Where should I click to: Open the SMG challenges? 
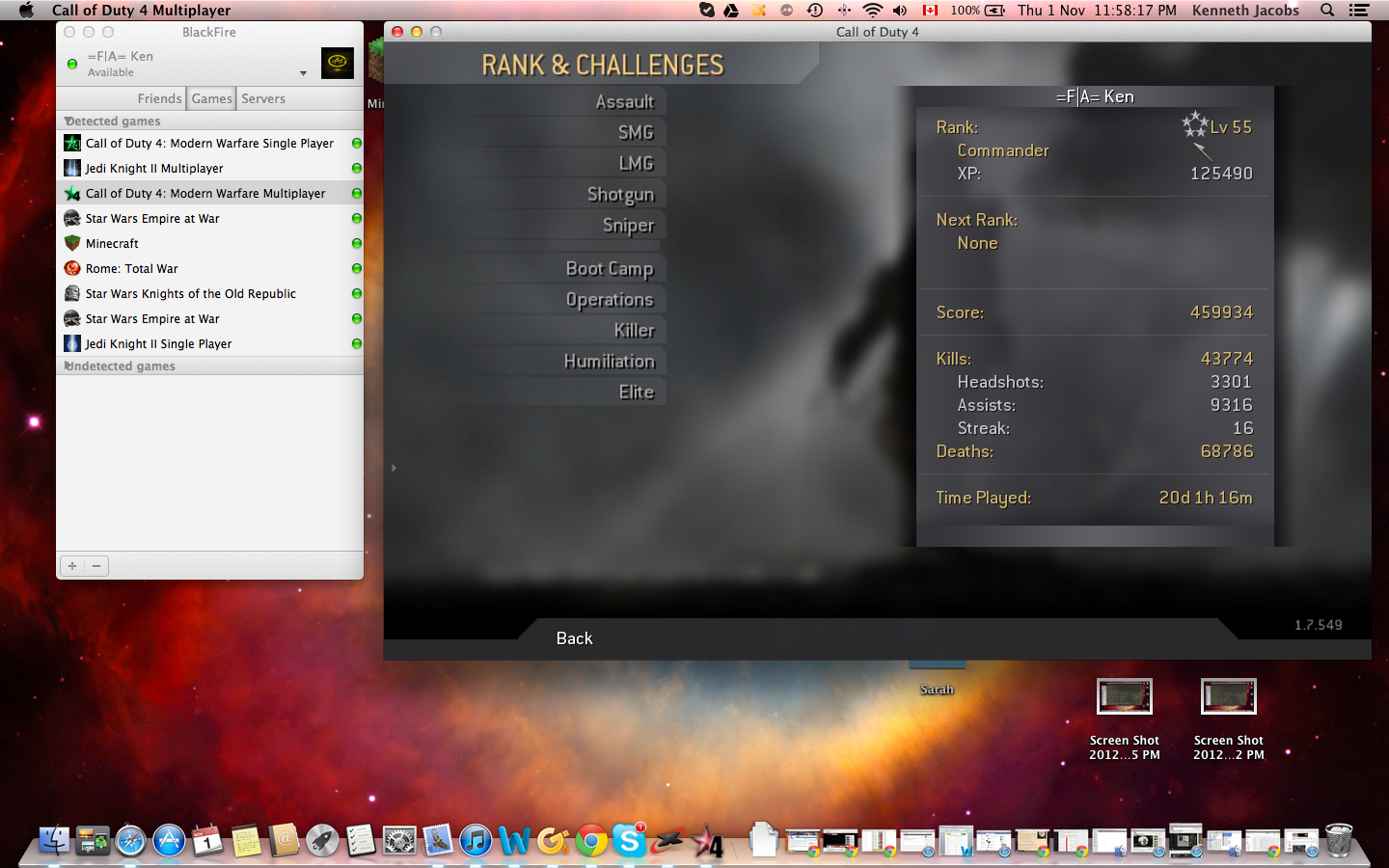(636, 132)
